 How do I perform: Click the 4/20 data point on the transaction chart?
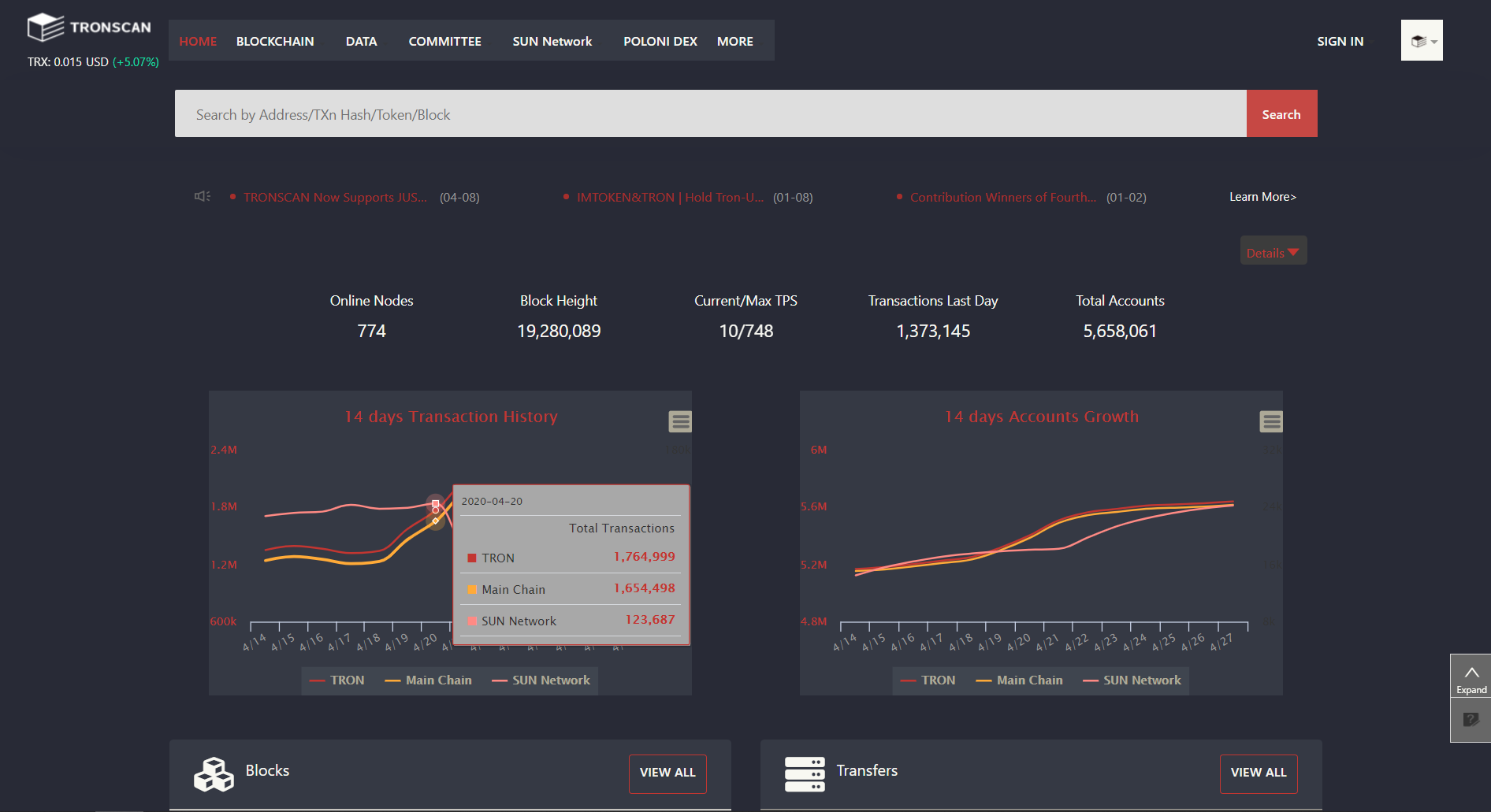point(435,505)
